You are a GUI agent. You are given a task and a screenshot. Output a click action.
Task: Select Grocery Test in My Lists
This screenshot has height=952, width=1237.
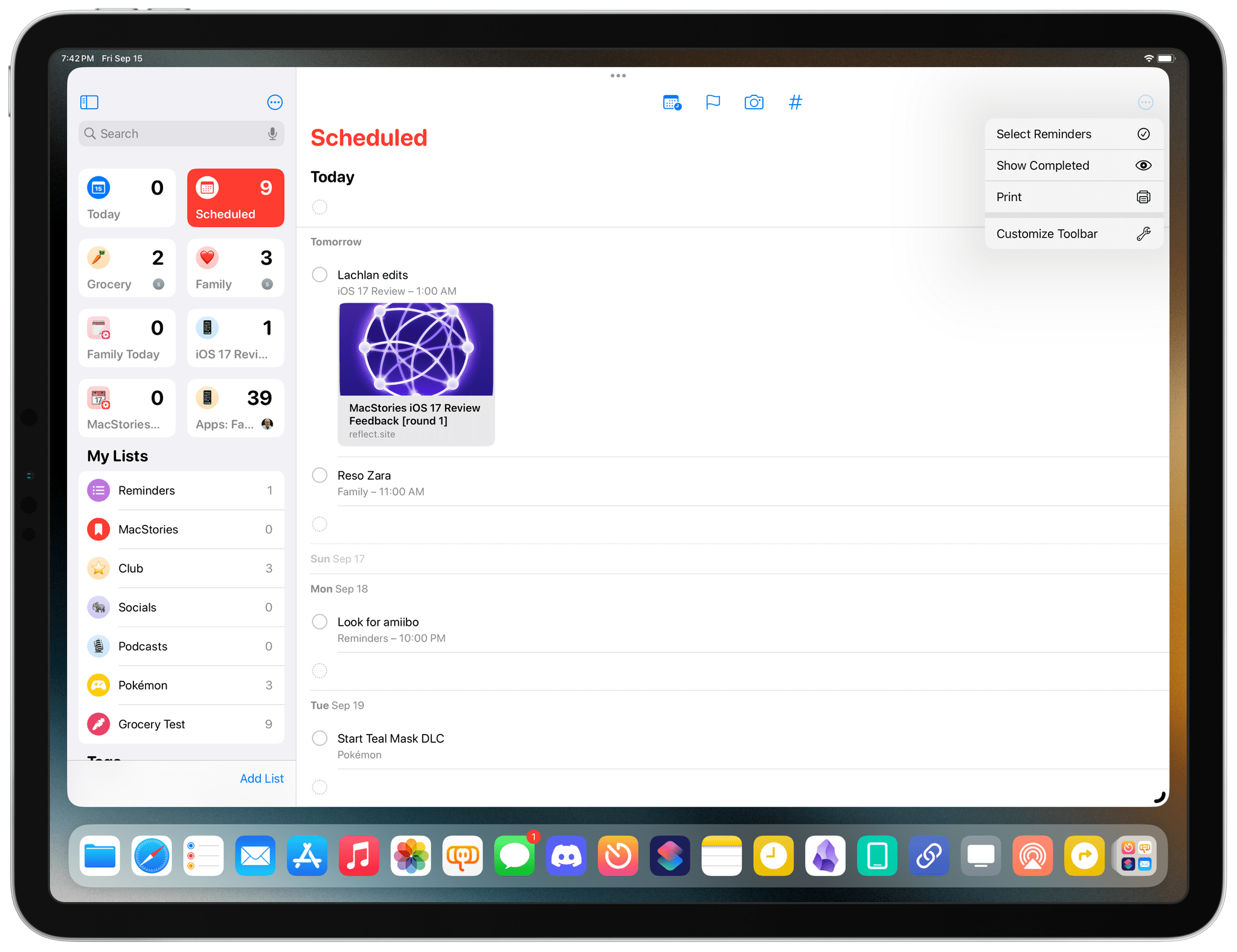click(x=181, y=724)
